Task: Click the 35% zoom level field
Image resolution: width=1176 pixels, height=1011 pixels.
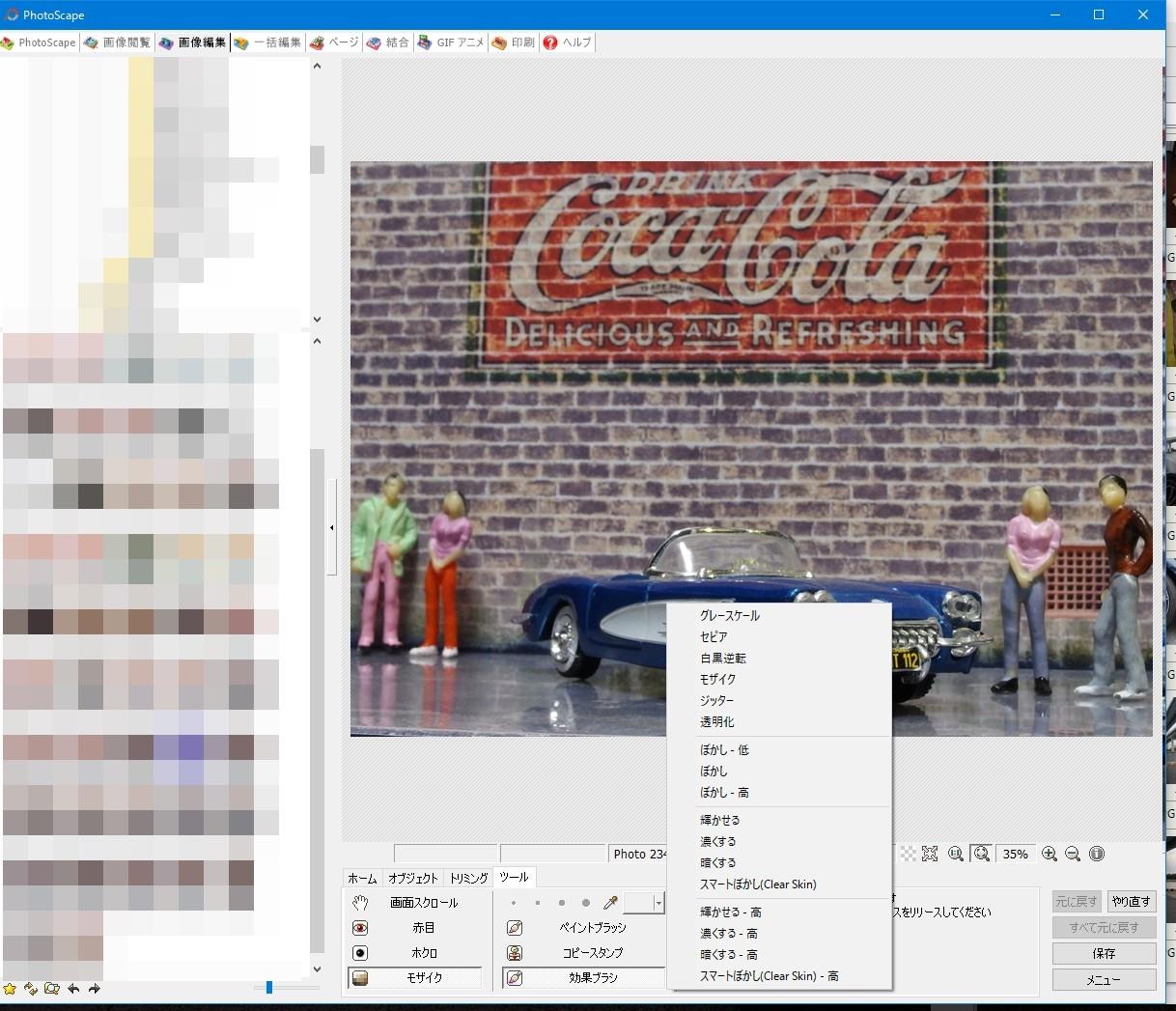Action: coord(1016,855)
